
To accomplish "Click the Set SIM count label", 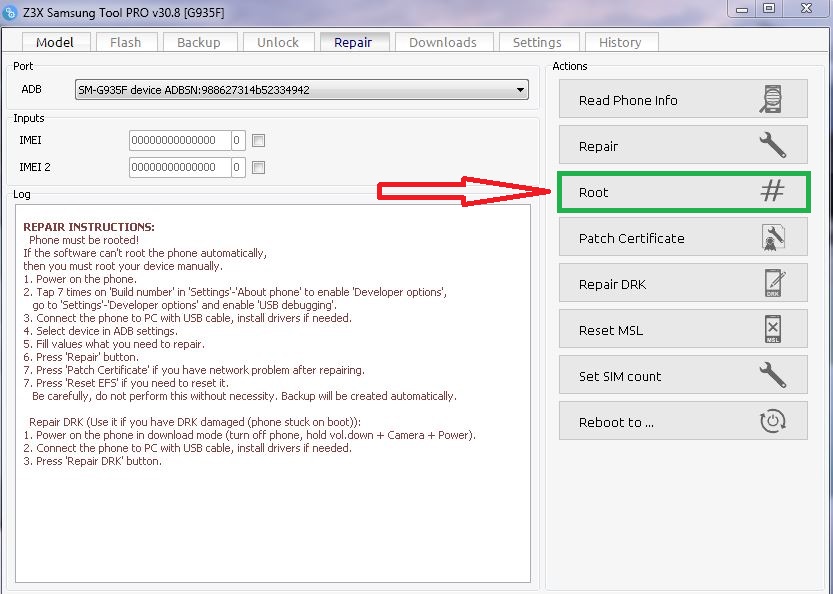I will (x=620, y=377).
